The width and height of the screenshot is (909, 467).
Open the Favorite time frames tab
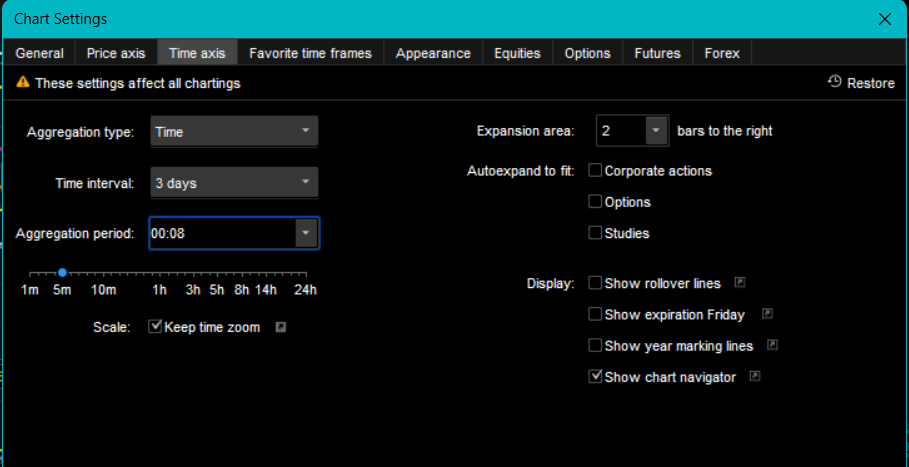coord(310,53)
